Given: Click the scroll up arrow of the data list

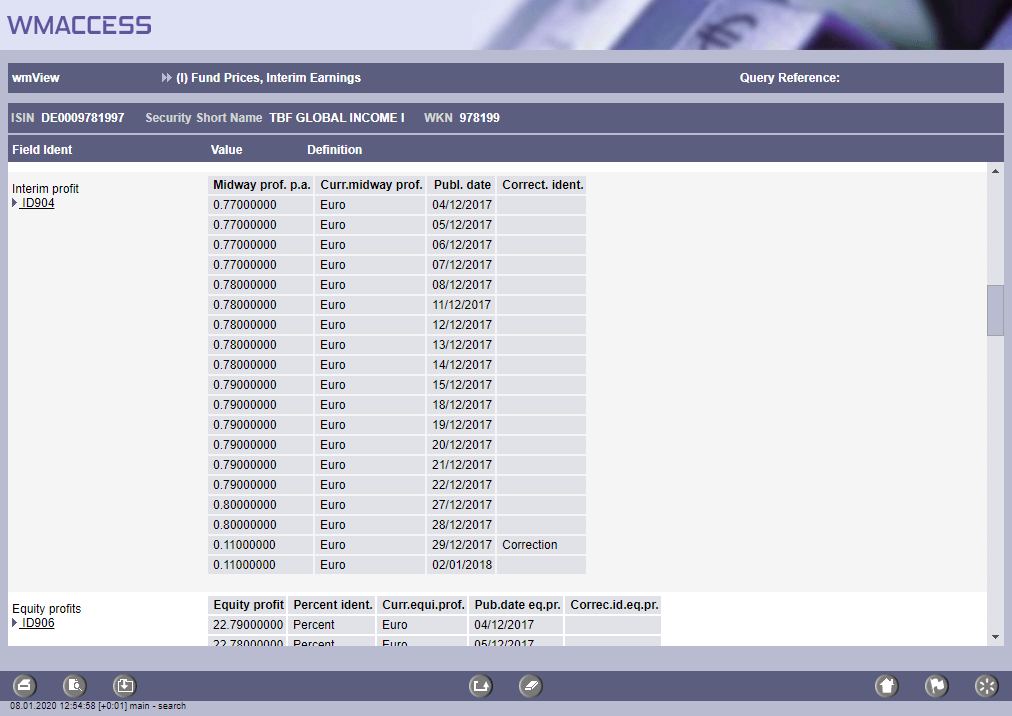Looking at the screenshot, I should pos(995,172).
